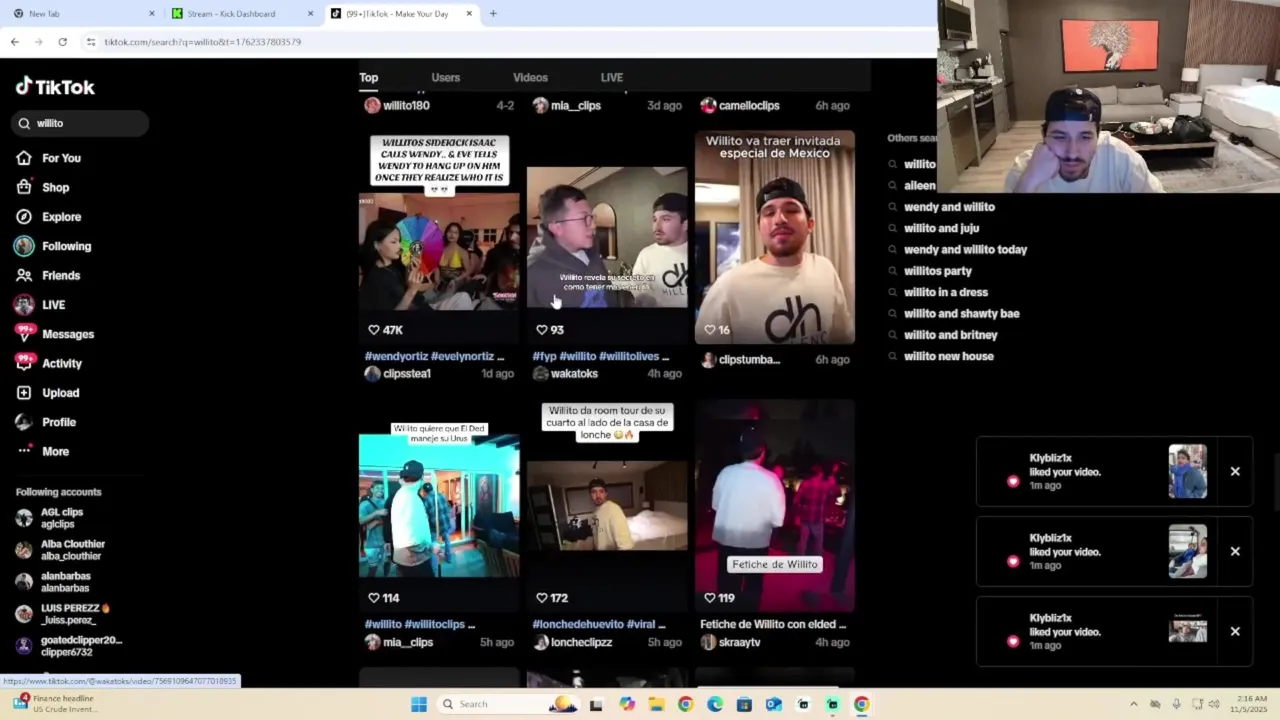Dismiss the middle Klybliz1x liked notification
This screenshot has width=1280, height=720.
(x=1235, y=551)
